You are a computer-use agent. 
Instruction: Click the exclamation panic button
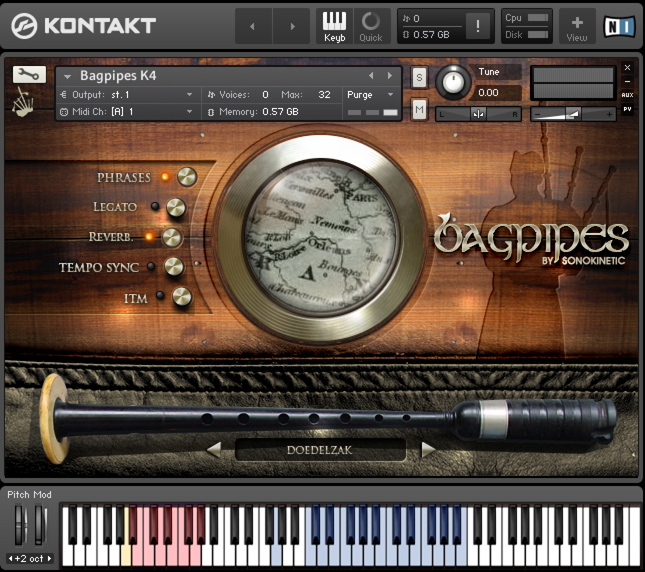click(478, 27)
